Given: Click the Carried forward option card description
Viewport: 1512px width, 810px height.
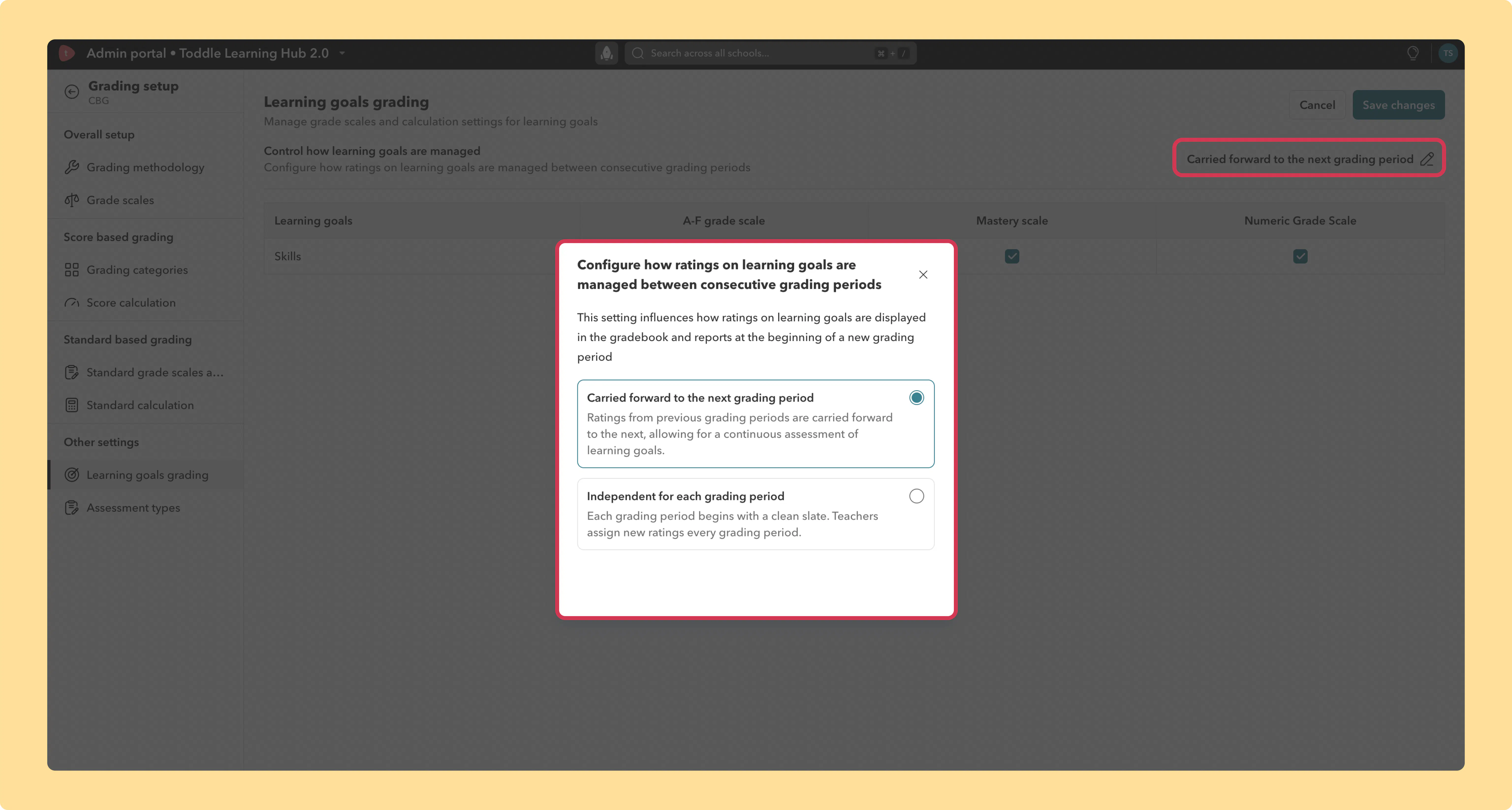Looking at the screenshot, I should tap(739, 434).
